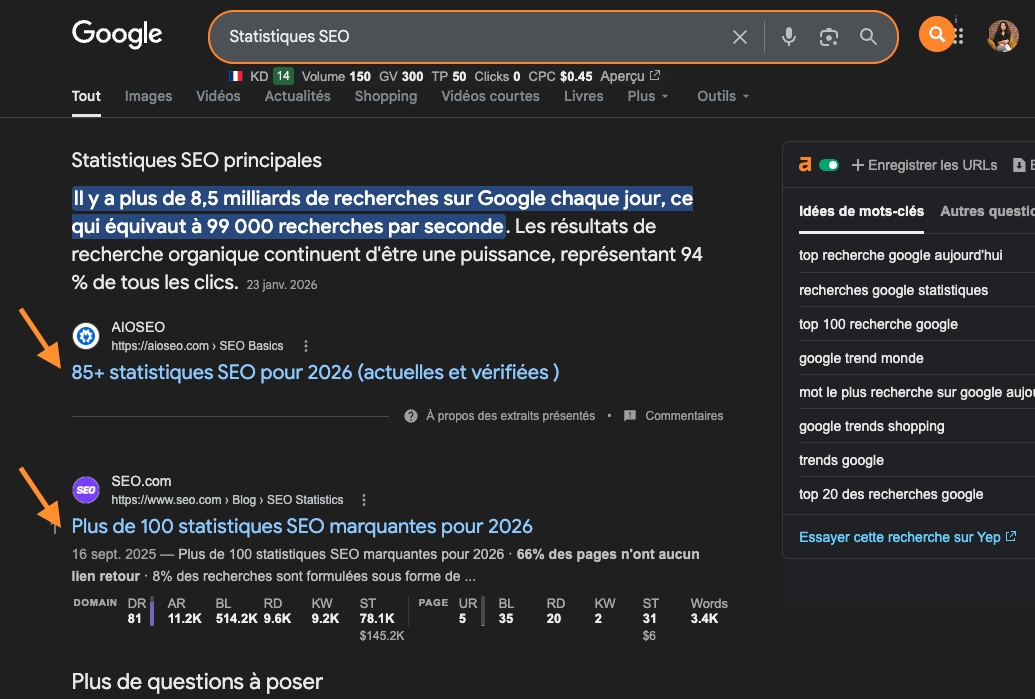Image resolution: width=1035 pixels, height=699 pixels.
Task: Expand the Plus search filter dropdown
Action: (646, 96)
